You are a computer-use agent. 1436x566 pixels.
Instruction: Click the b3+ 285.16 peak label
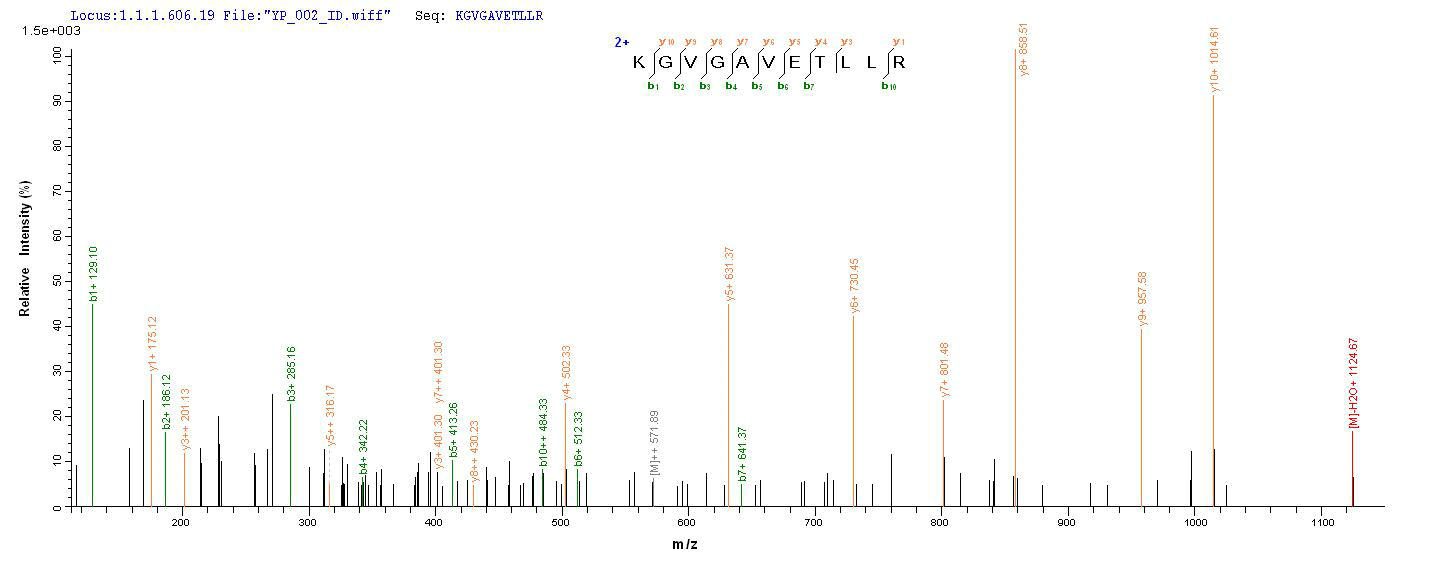pyautogui.click(x=291, y=374)
